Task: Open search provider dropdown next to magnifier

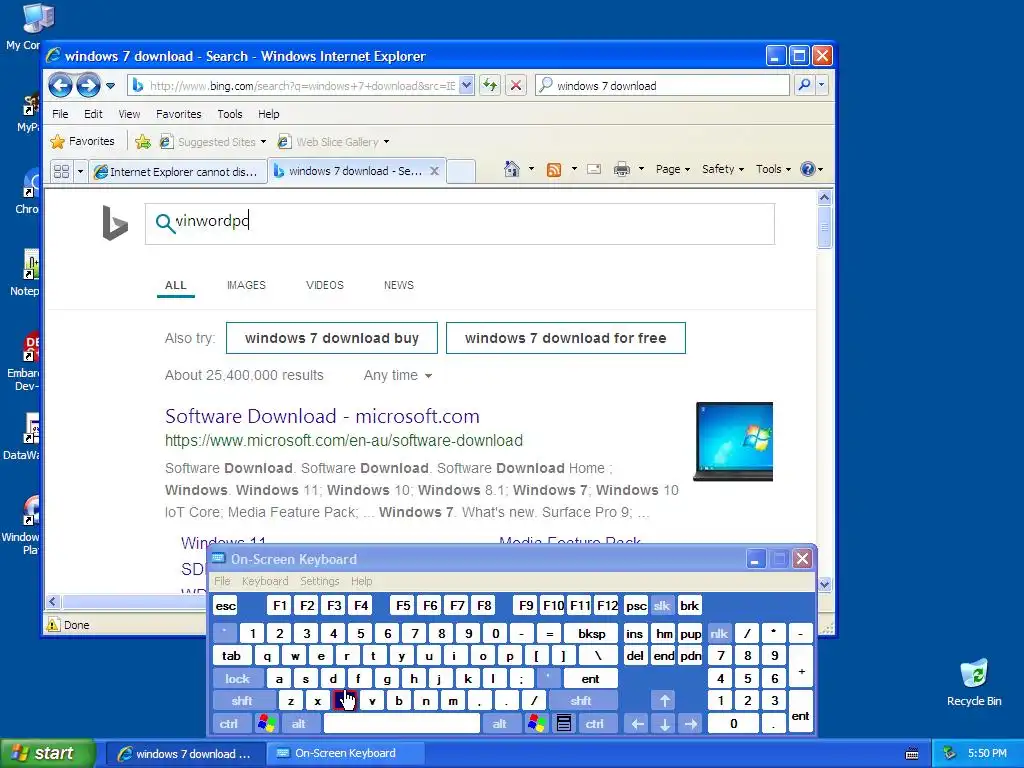Action: click(821, 85)
